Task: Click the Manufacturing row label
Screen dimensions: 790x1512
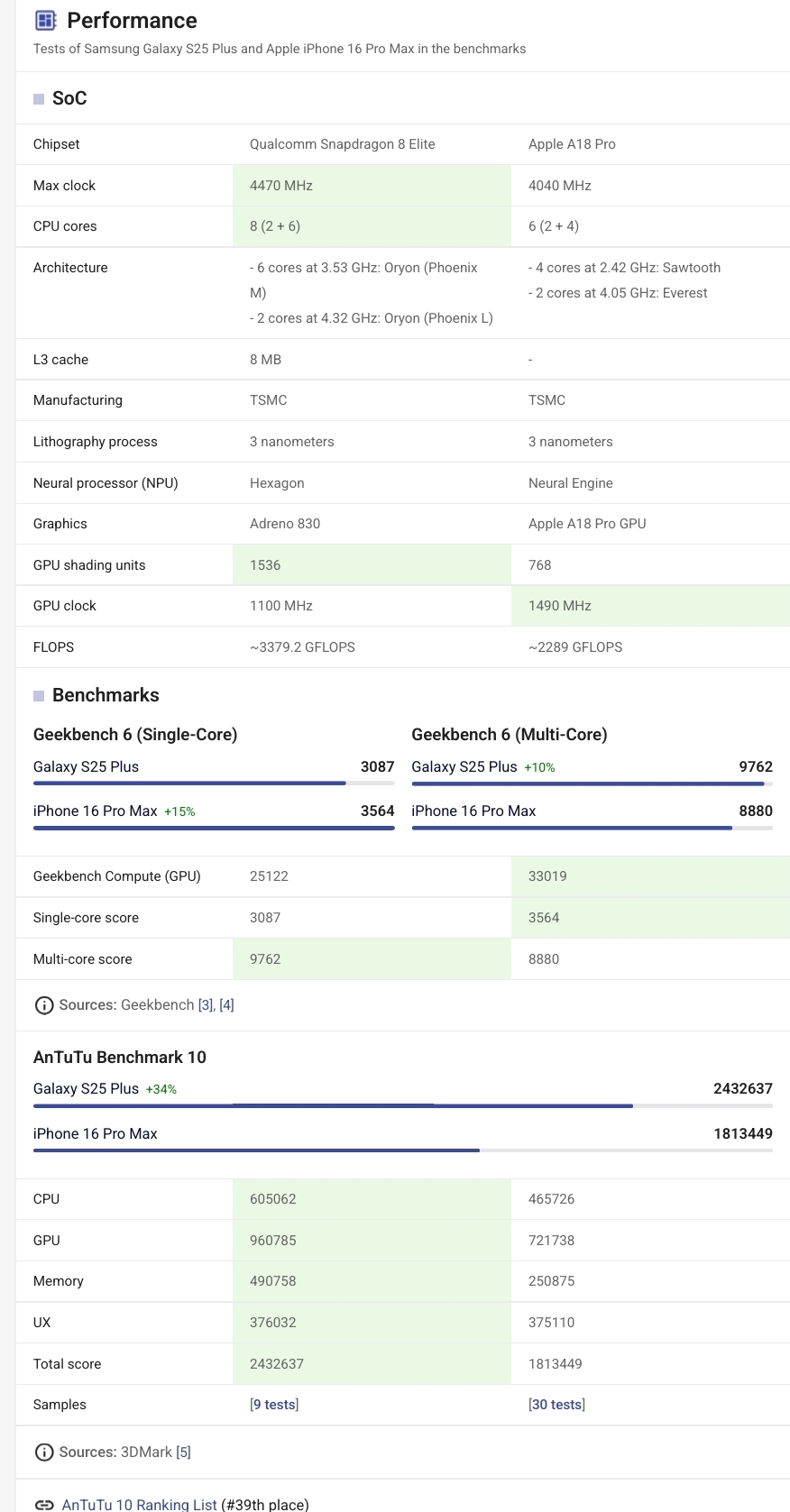Action: point(78,400)
